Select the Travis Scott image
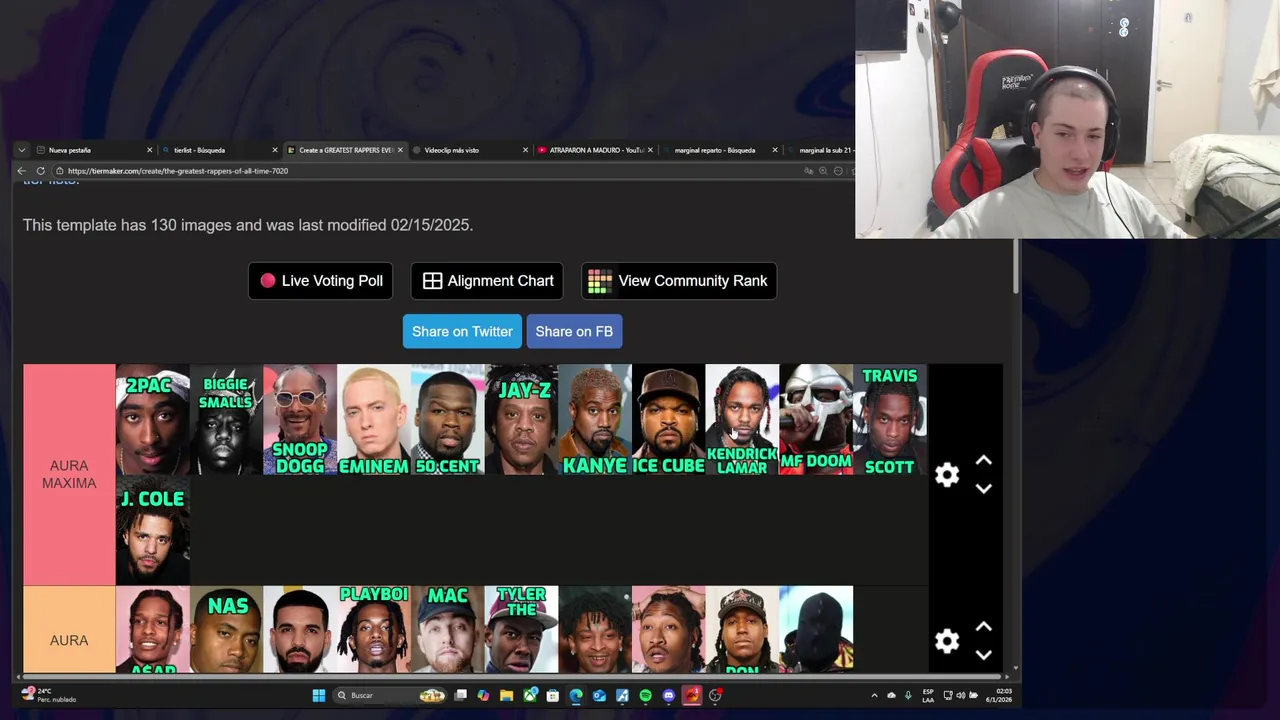1280x720 pixels. pyautogui.click(x=889, y=419)
